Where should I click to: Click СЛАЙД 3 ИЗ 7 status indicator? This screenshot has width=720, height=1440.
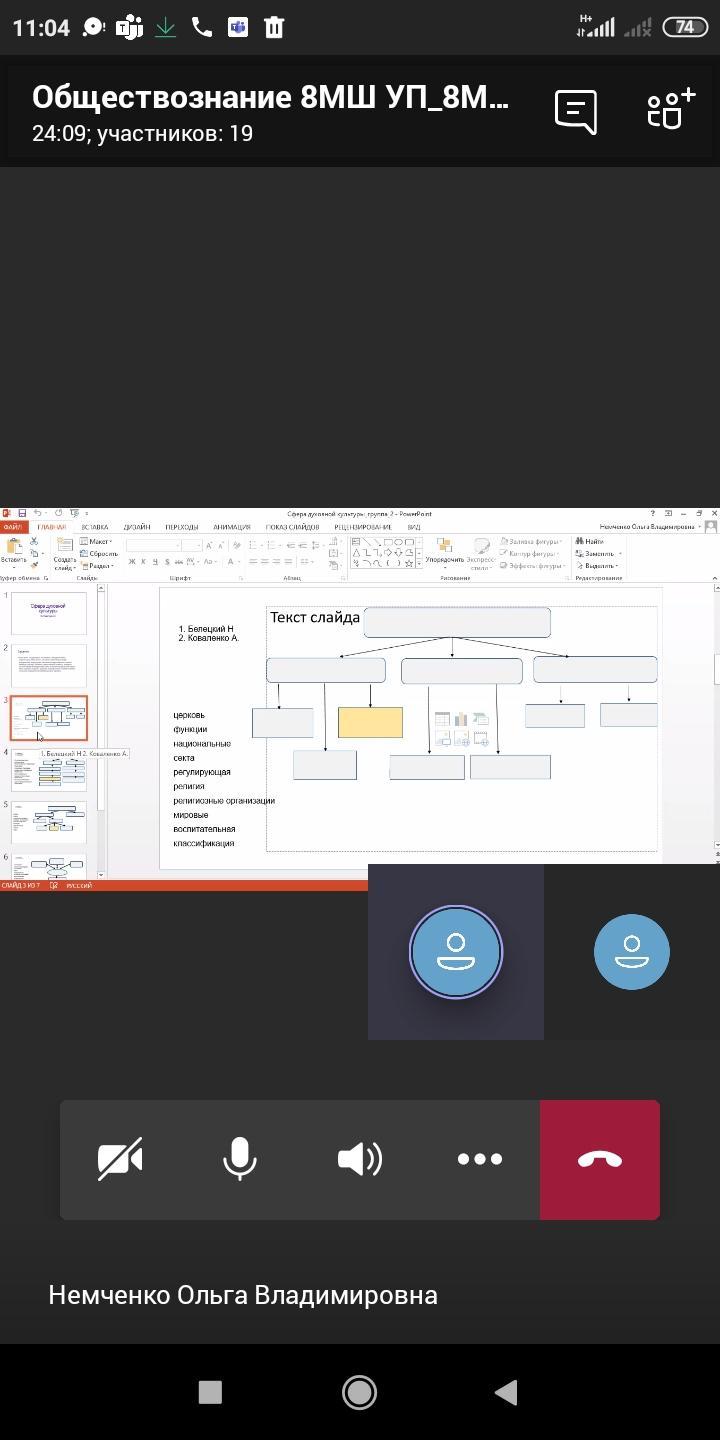pyautogui.click(x=21, y=886)
